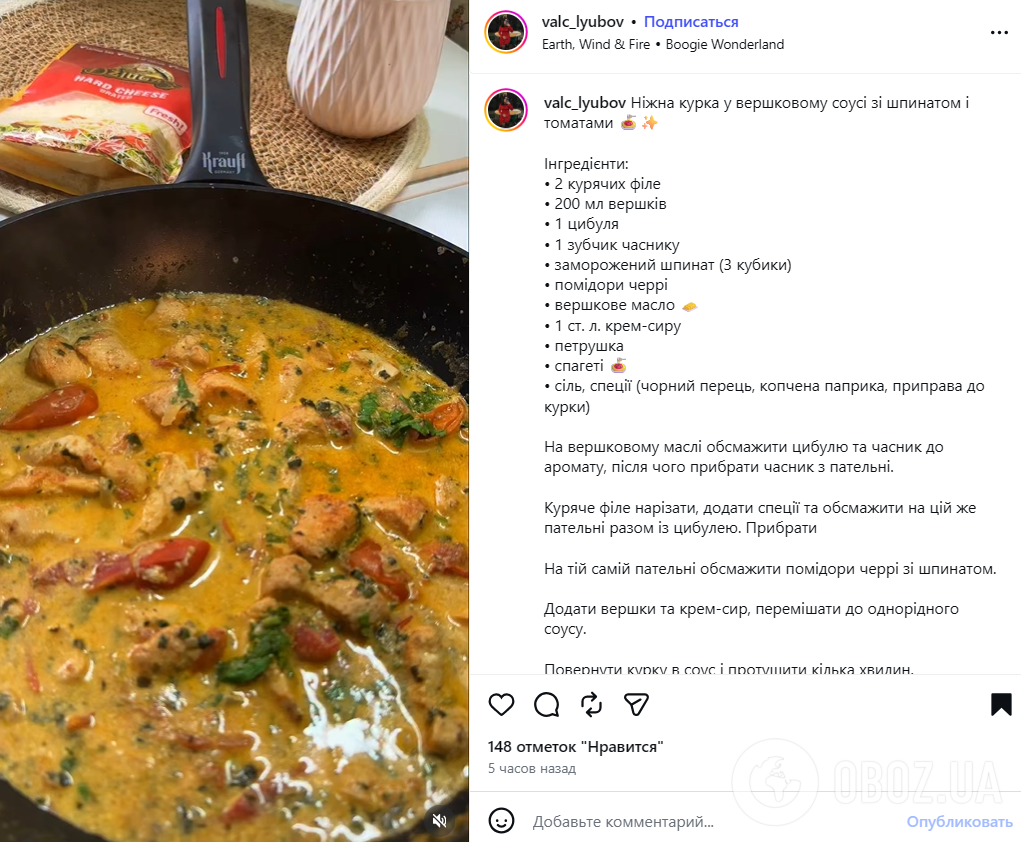Screen dimensions: 1021x842
Task: Open comments via the speech bubble icon
Action: [546, 704]
